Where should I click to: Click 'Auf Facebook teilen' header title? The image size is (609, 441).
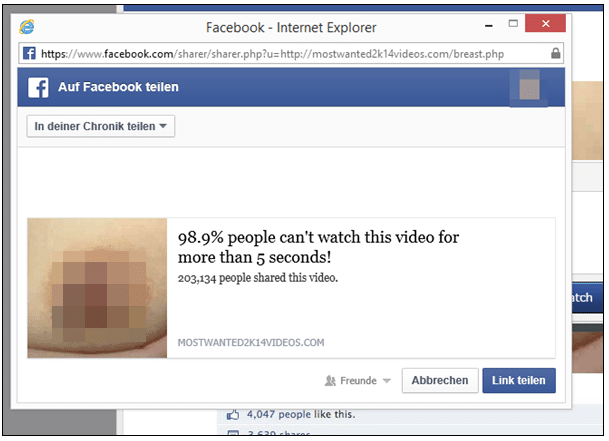[x=118, y=87]
